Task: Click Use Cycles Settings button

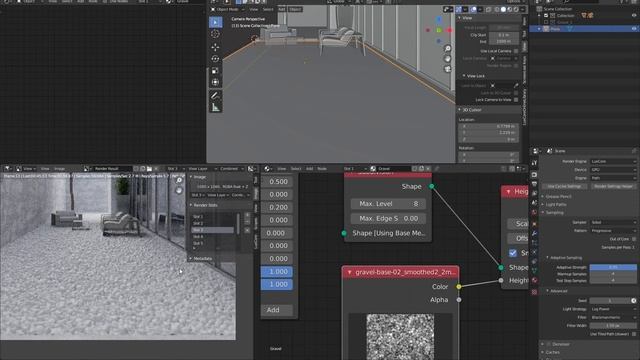Action: pyautogui.click(x=565, y=186)
